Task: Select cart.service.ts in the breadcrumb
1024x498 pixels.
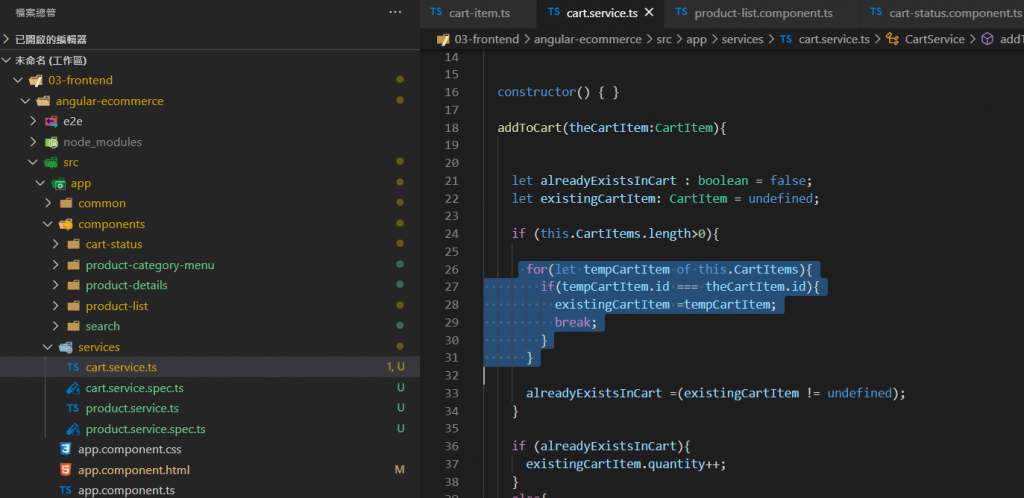Action: (834, 39)
